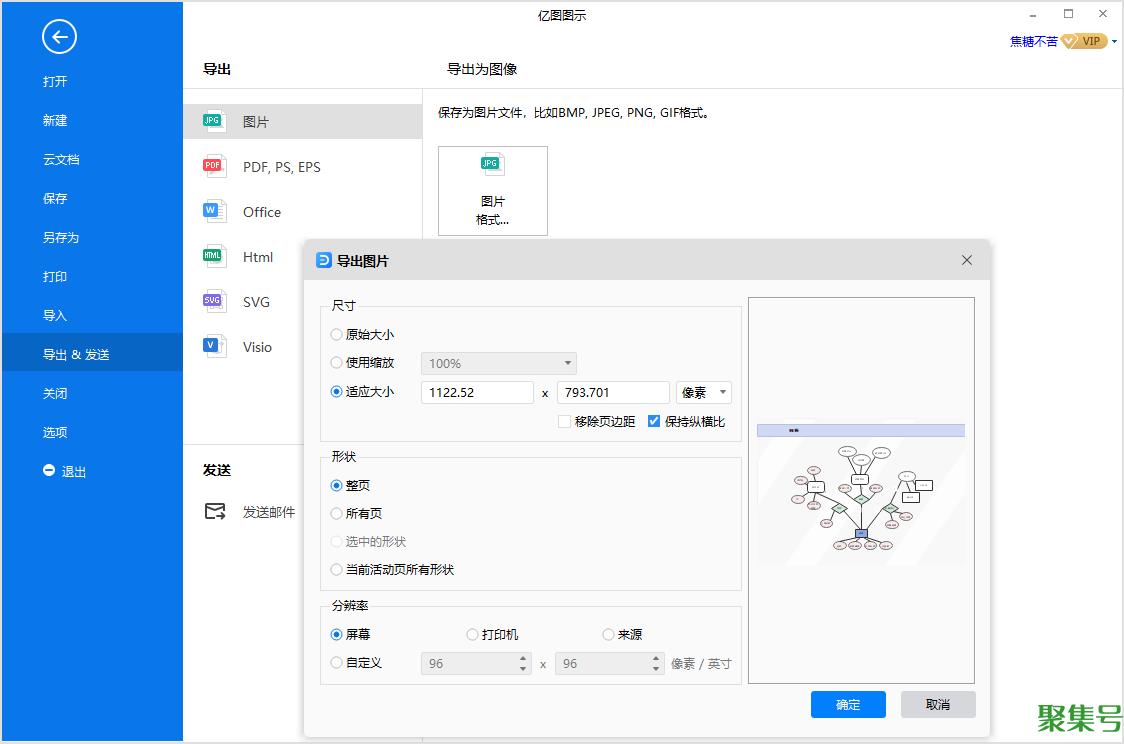The image size is (1124, 744).
Task: Open the 另存为 menu item
Action: (61, 238)
